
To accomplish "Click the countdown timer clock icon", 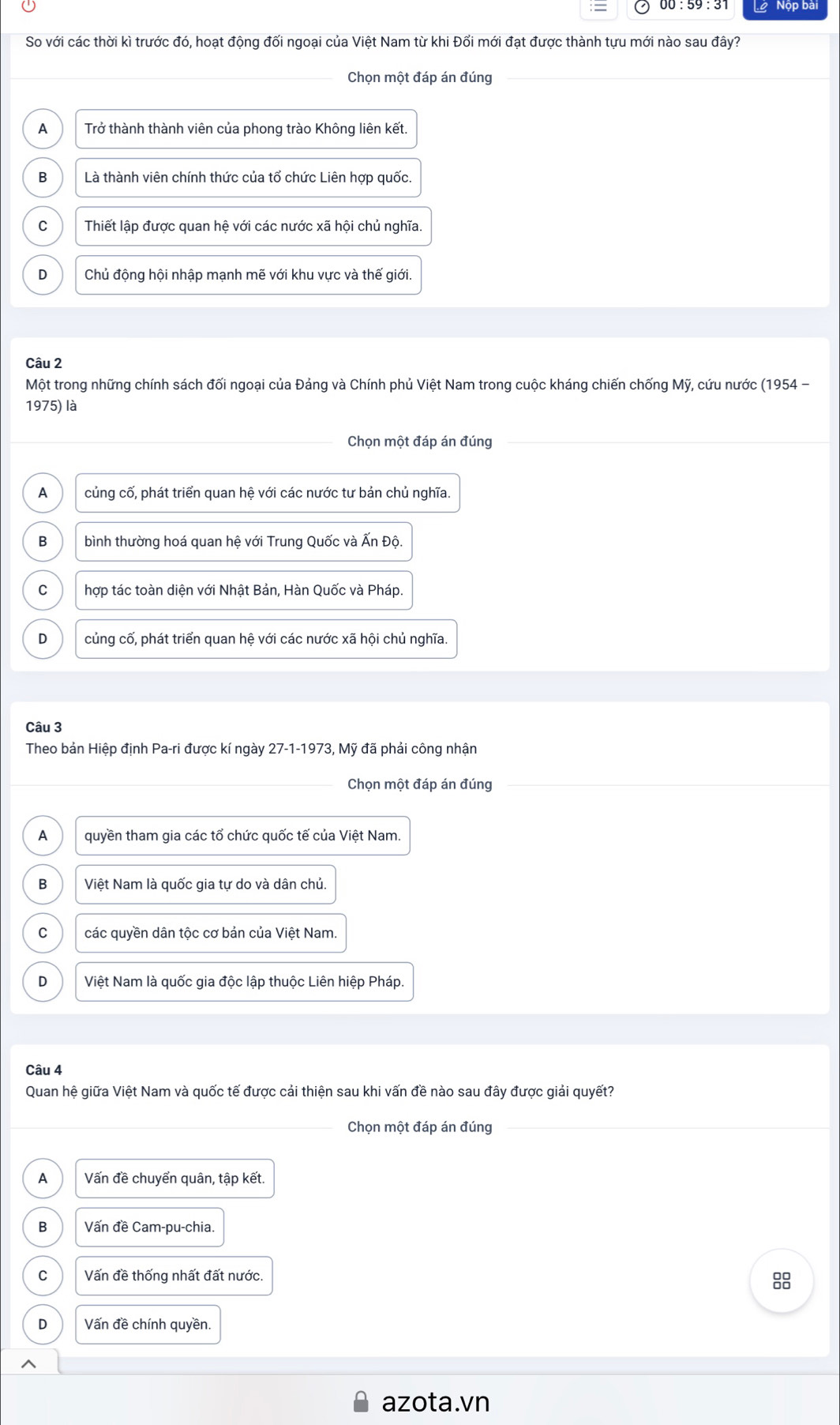I will point(643,7).
